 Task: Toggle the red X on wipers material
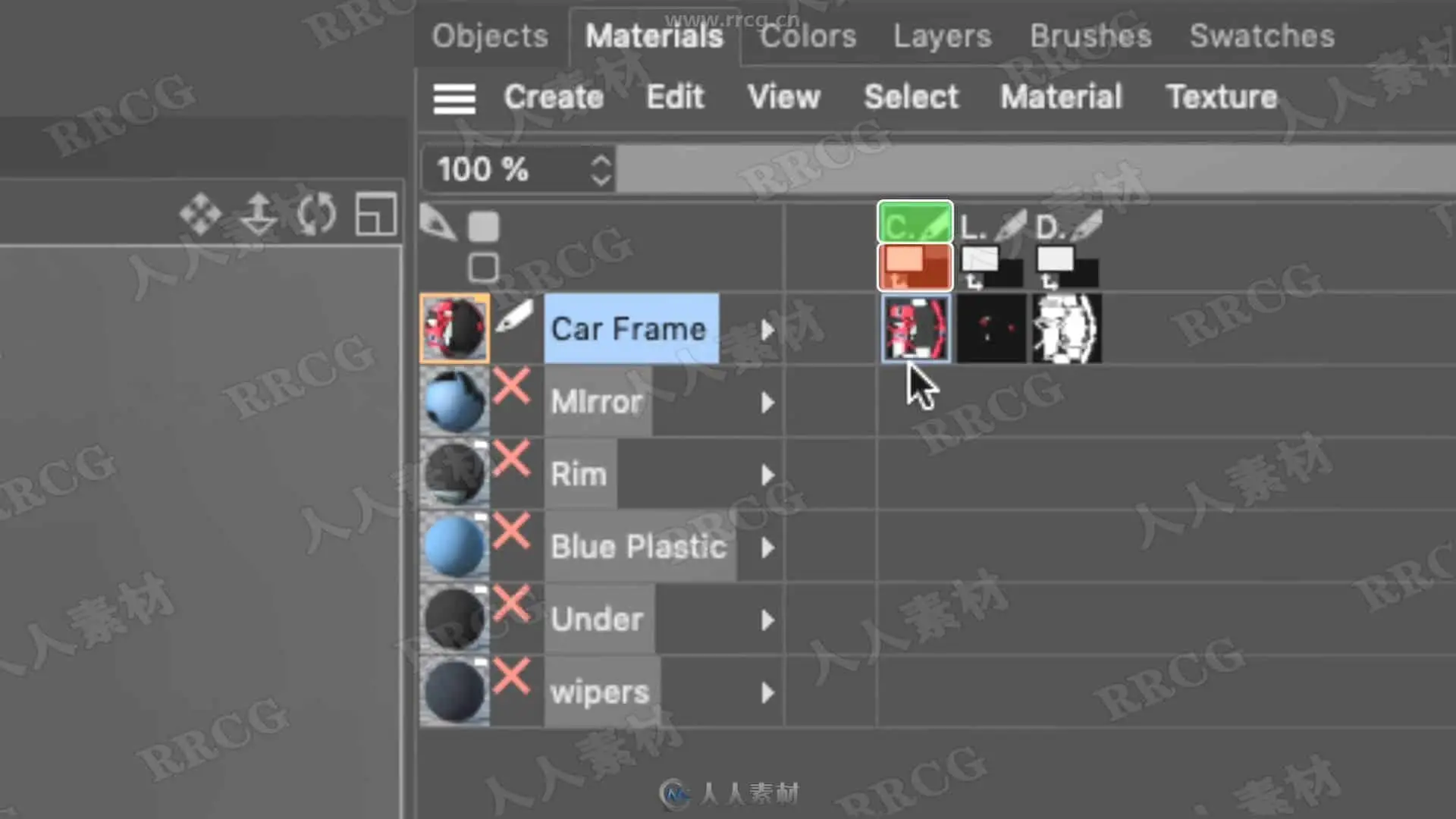[512, 676]
